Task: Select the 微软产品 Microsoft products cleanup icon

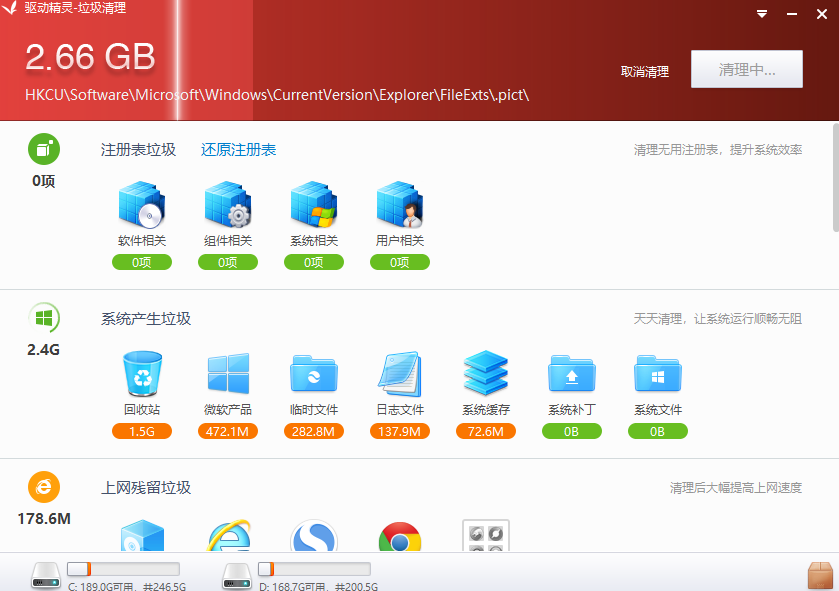Action: pos(227,376)
